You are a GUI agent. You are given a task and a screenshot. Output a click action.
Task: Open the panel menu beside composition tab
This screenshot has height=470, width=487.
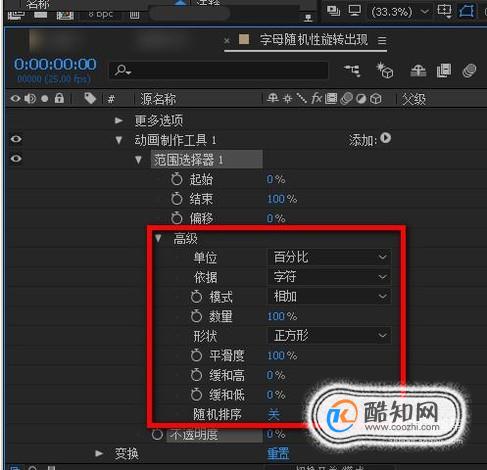[x=382, y=41]
